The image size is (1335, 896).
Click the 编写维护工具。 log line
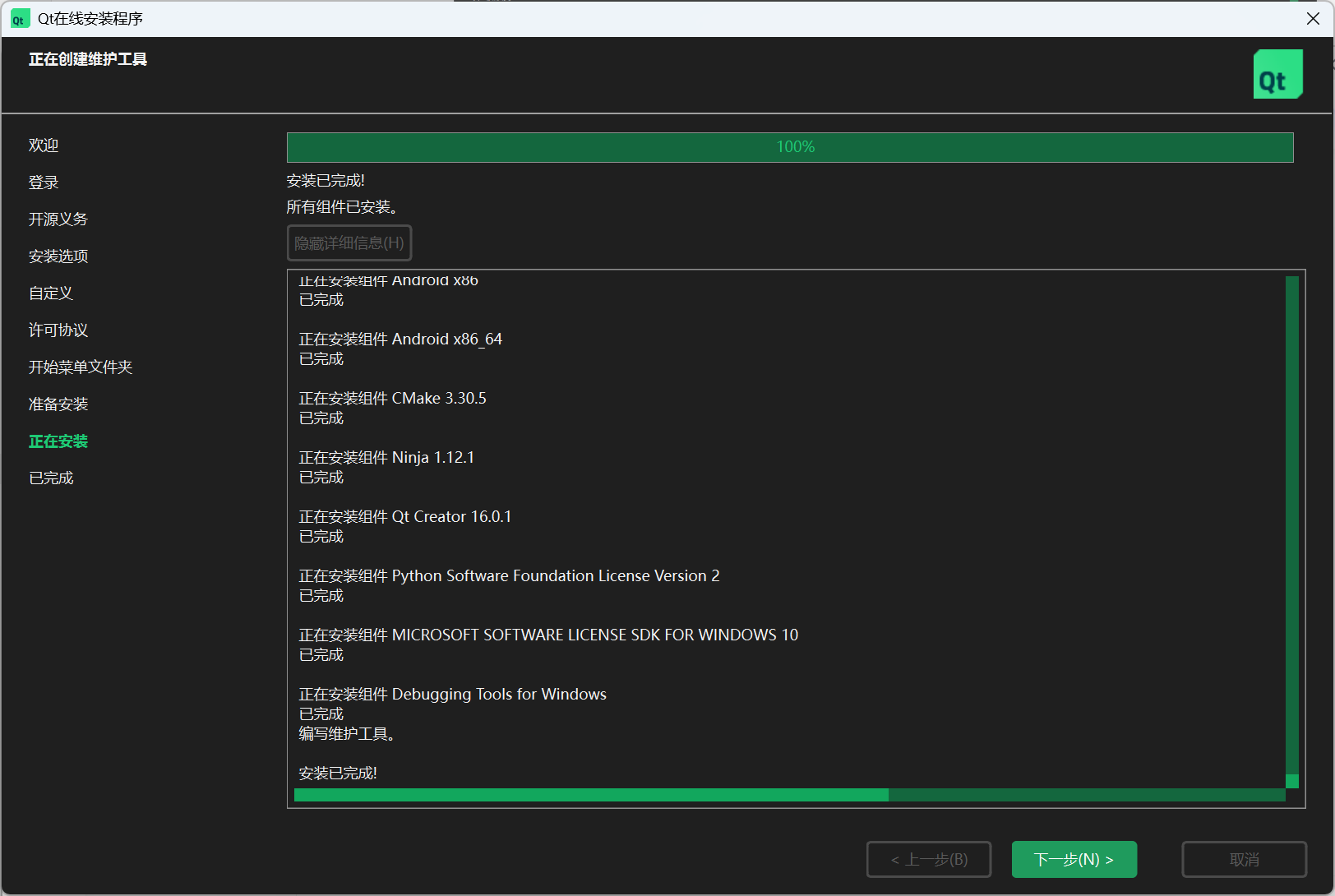pyautogui.click(x=348, y=734)
